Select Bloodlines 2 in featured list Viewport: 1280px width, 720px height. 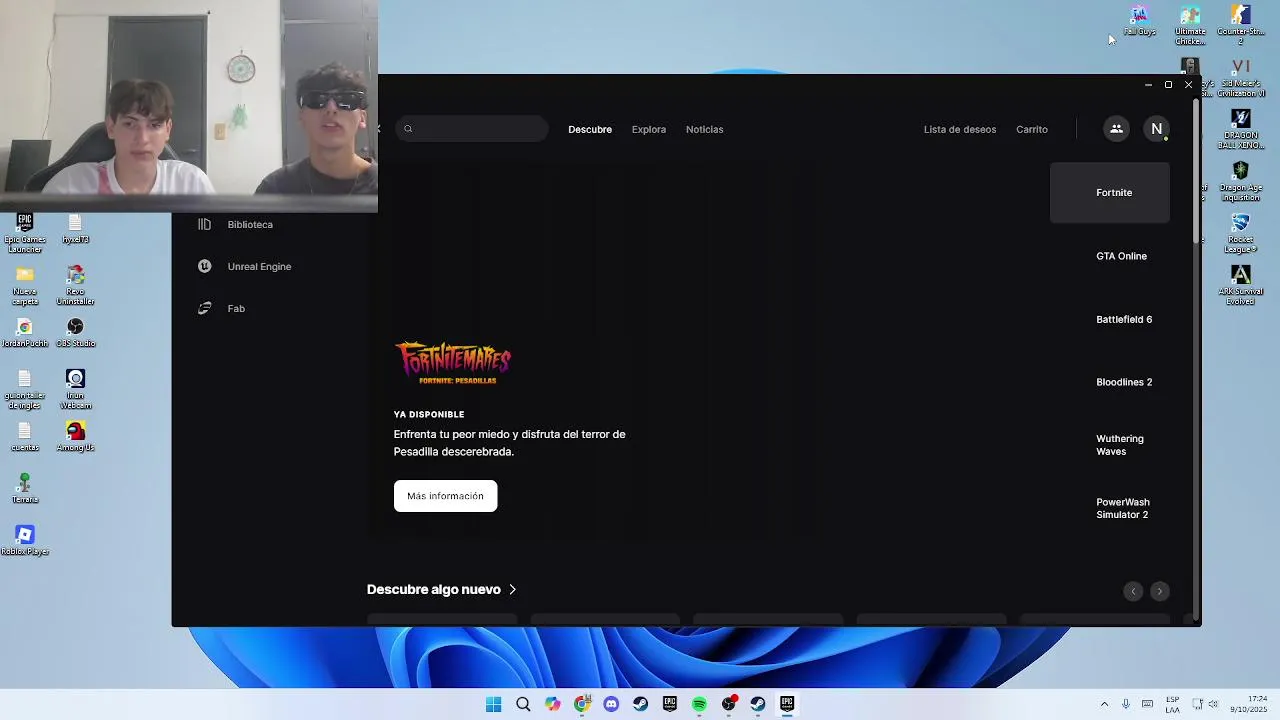click(x=1110, y=382)
